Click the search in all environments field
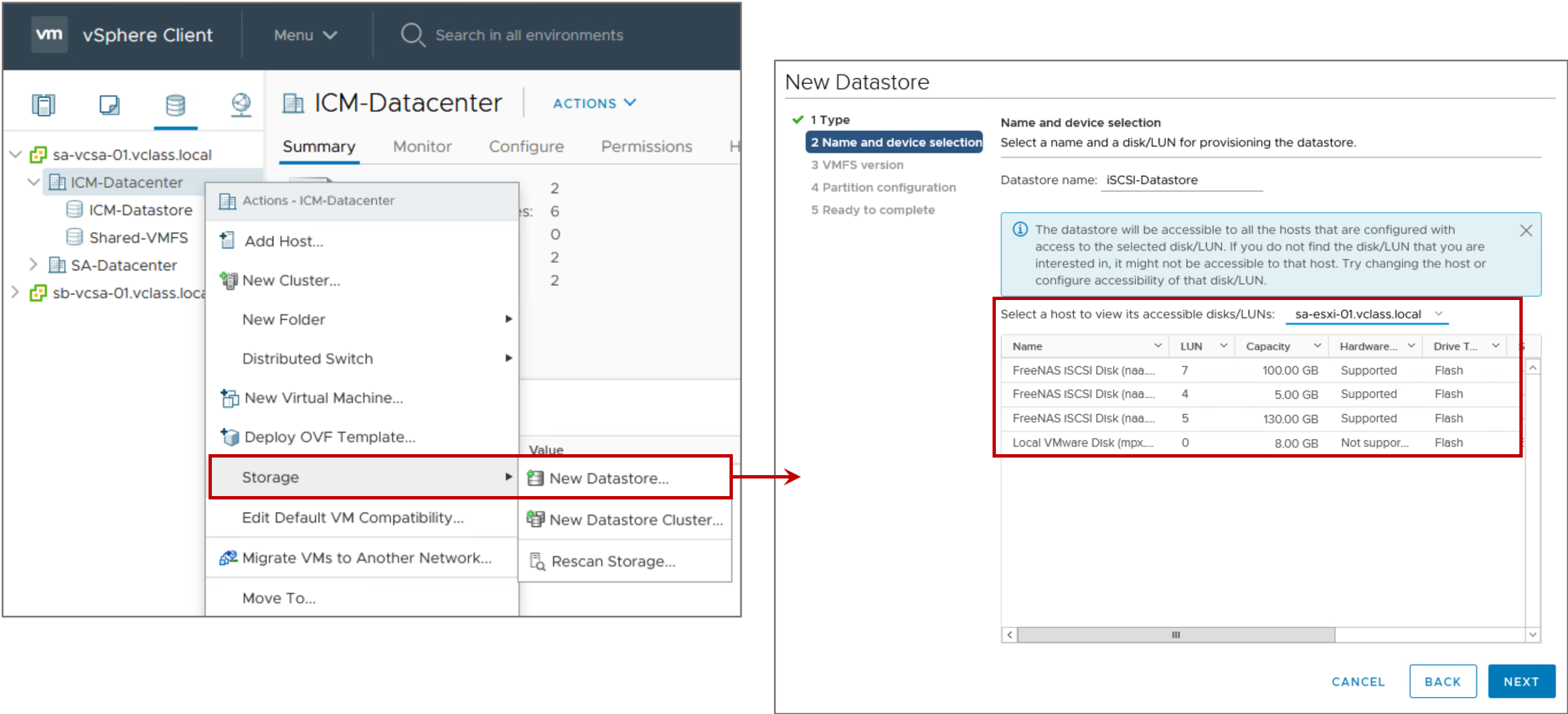Image resolution: width=1568 pixels, height=714 pixels. click(x=529, y=35)
